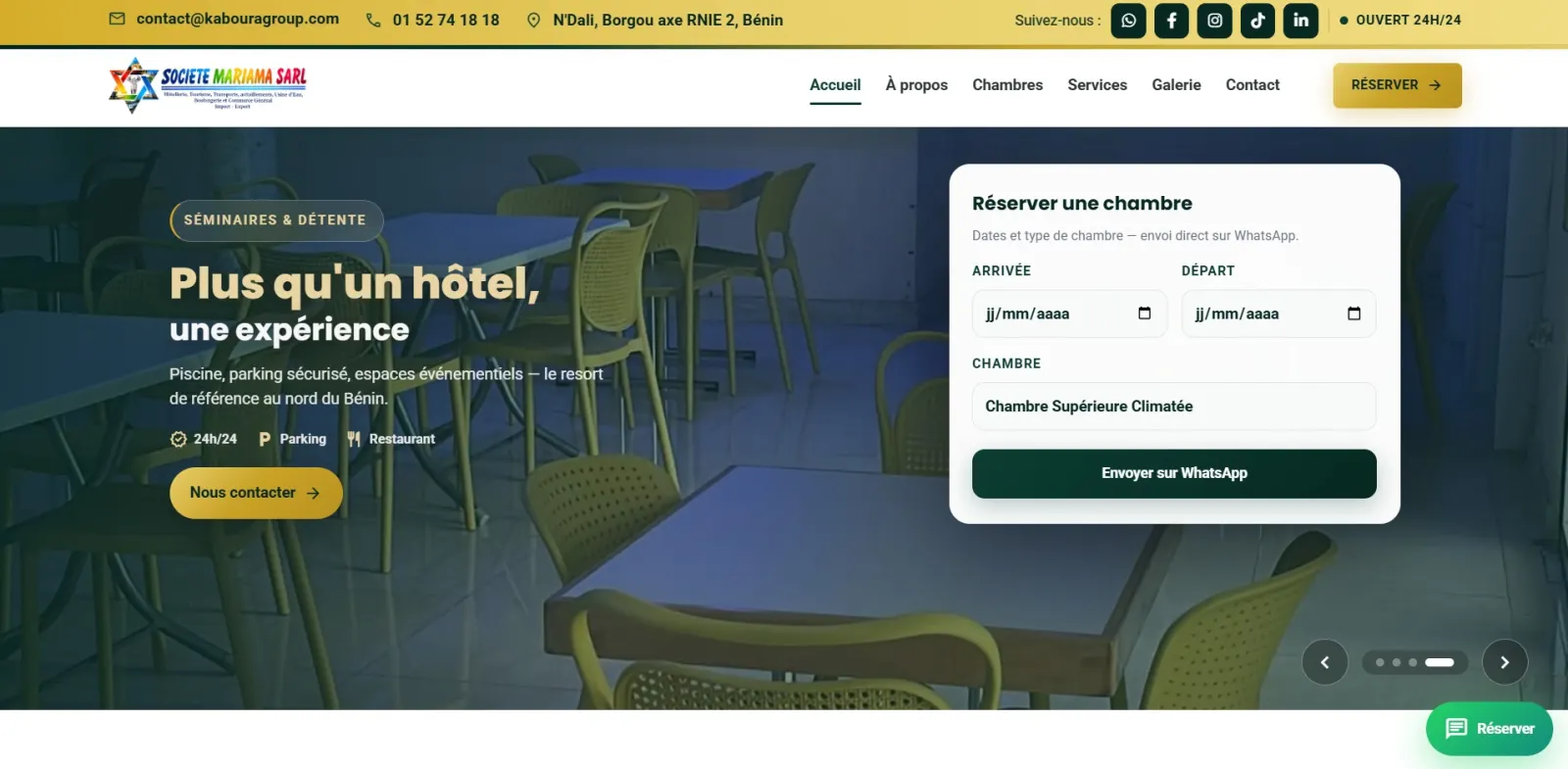Click the Suivez-nous label
The image size is (1568, 769).
[1057, 20]
